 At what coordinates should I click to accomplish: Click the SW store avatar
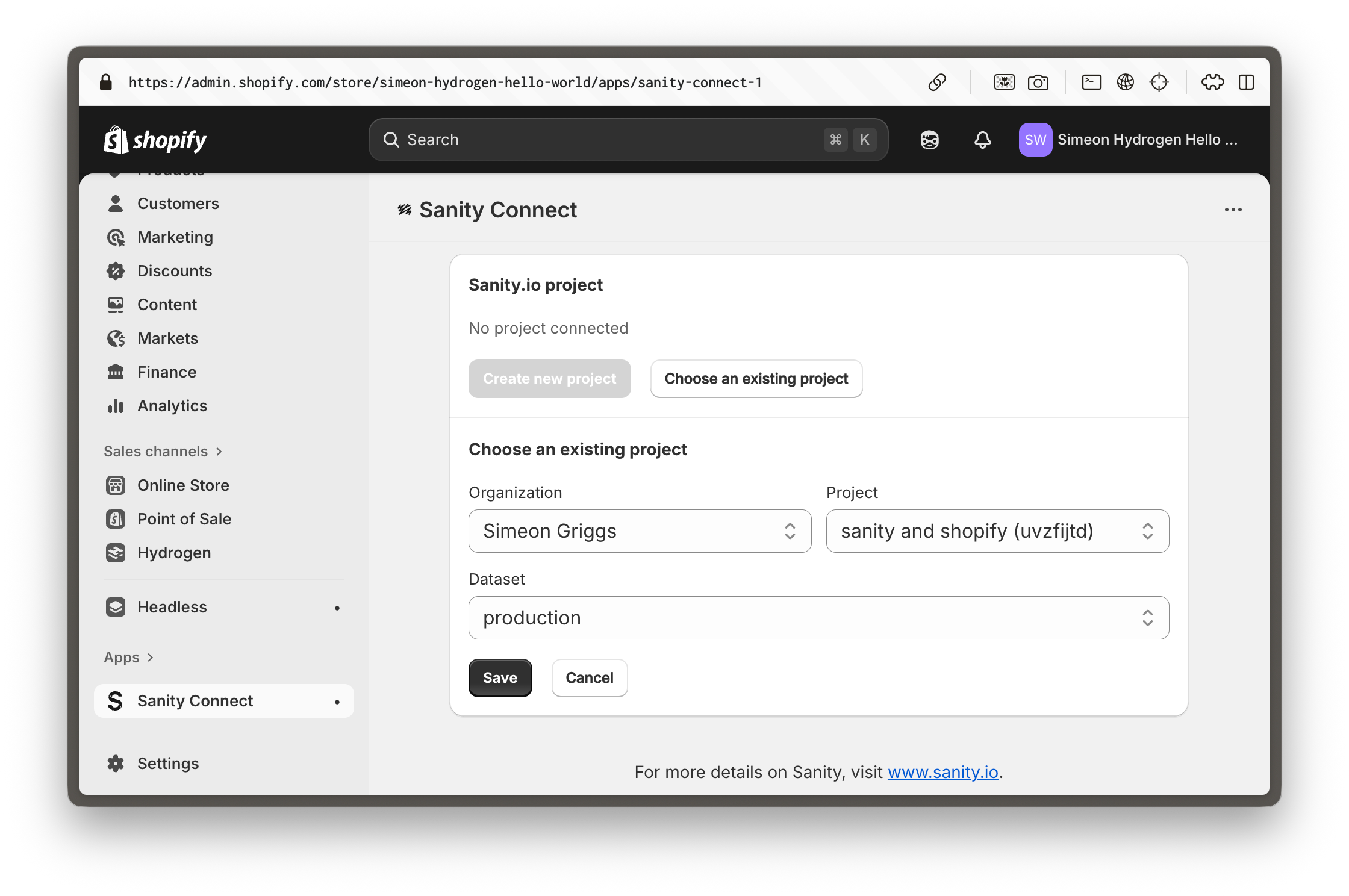(x=1035, y=140)
